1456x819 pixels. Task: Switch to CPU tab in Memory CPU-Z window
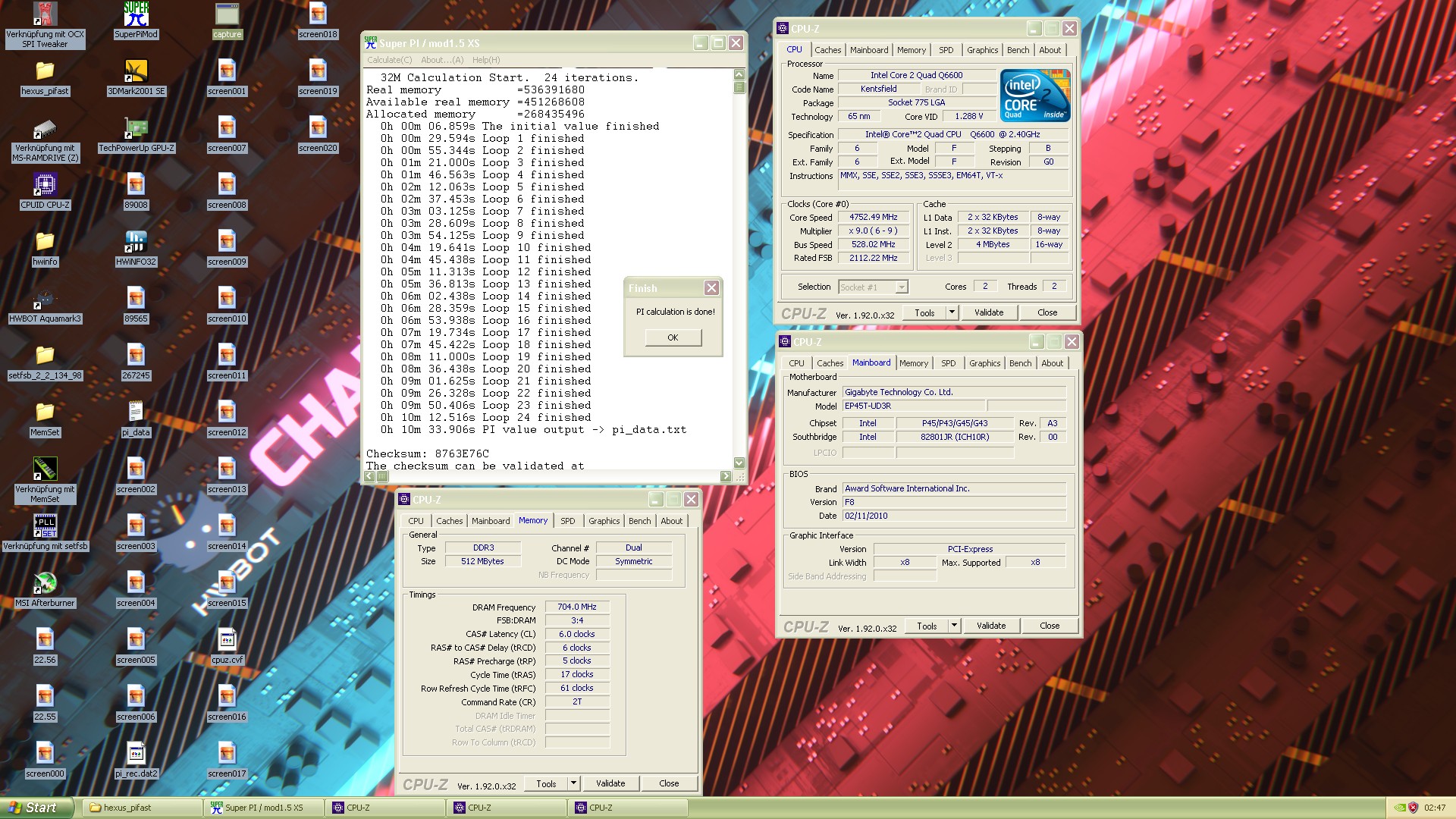click(x=416, y=521)
